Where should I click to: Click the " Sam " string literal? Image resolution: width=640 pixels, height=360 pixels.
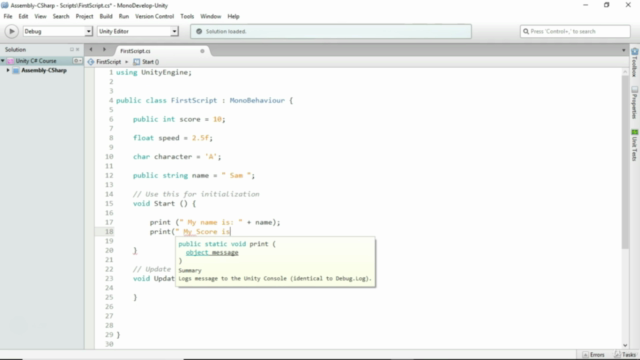click(x=236, y=176)
